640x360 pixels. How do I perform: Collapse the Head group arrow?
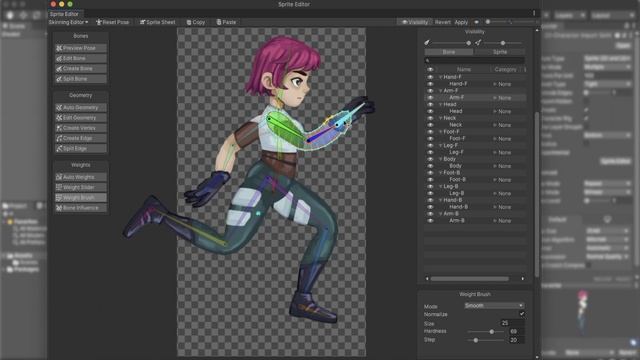(x=441, y=104)
